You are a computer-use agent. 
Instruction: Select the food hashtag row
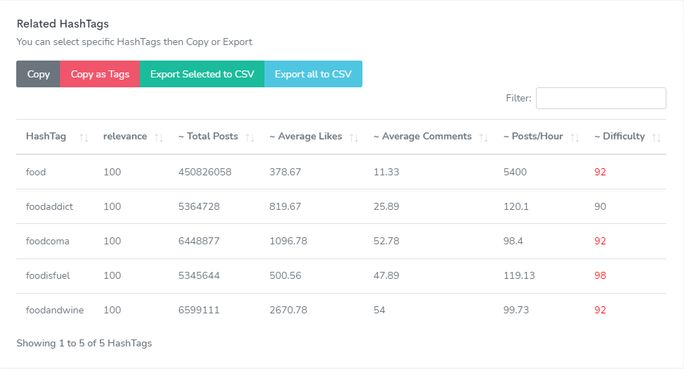341,172
